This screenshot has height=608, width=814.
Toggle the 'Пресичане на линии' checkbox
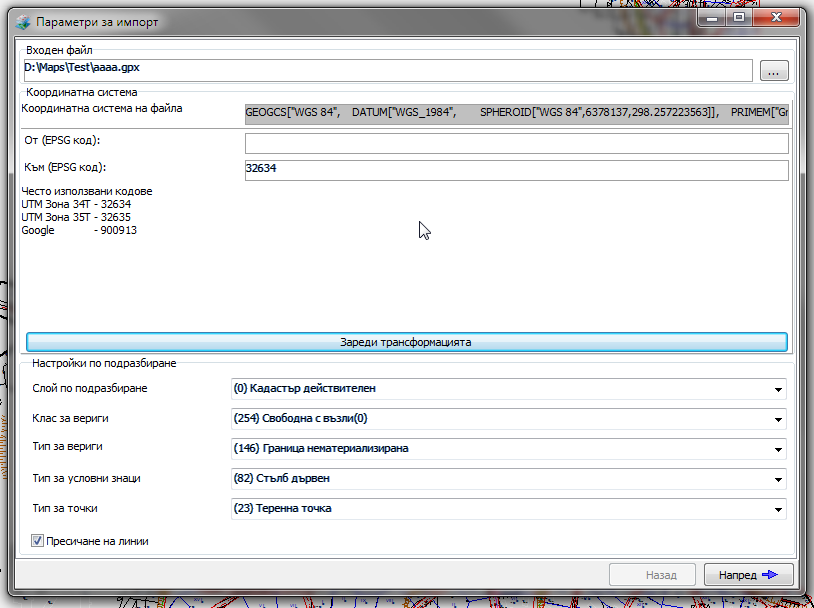click(38, 541)
